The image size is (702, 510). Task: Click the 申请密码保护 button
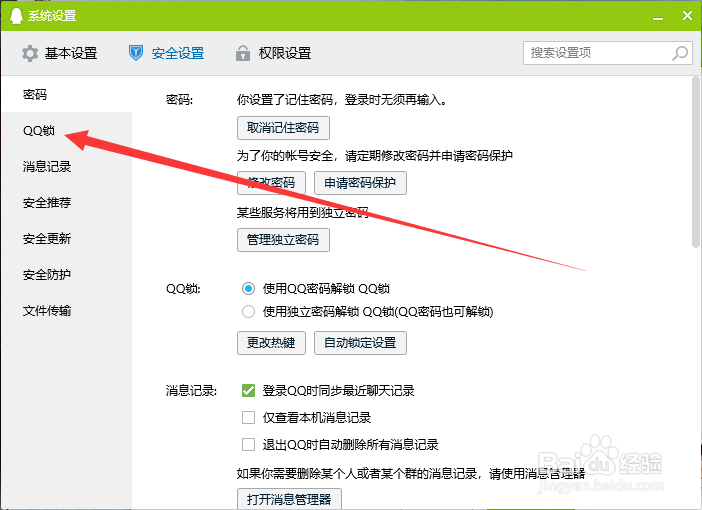point(360,183)
